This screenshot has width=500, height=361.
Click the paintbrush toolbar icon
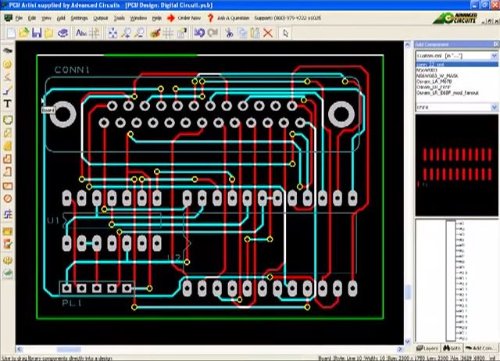[155, 33]
